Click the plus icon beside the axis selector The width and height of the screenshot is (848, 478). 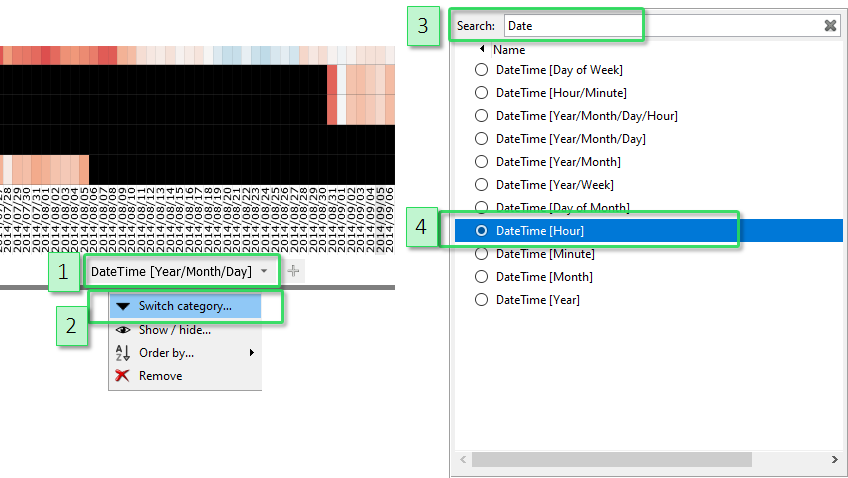293,271
